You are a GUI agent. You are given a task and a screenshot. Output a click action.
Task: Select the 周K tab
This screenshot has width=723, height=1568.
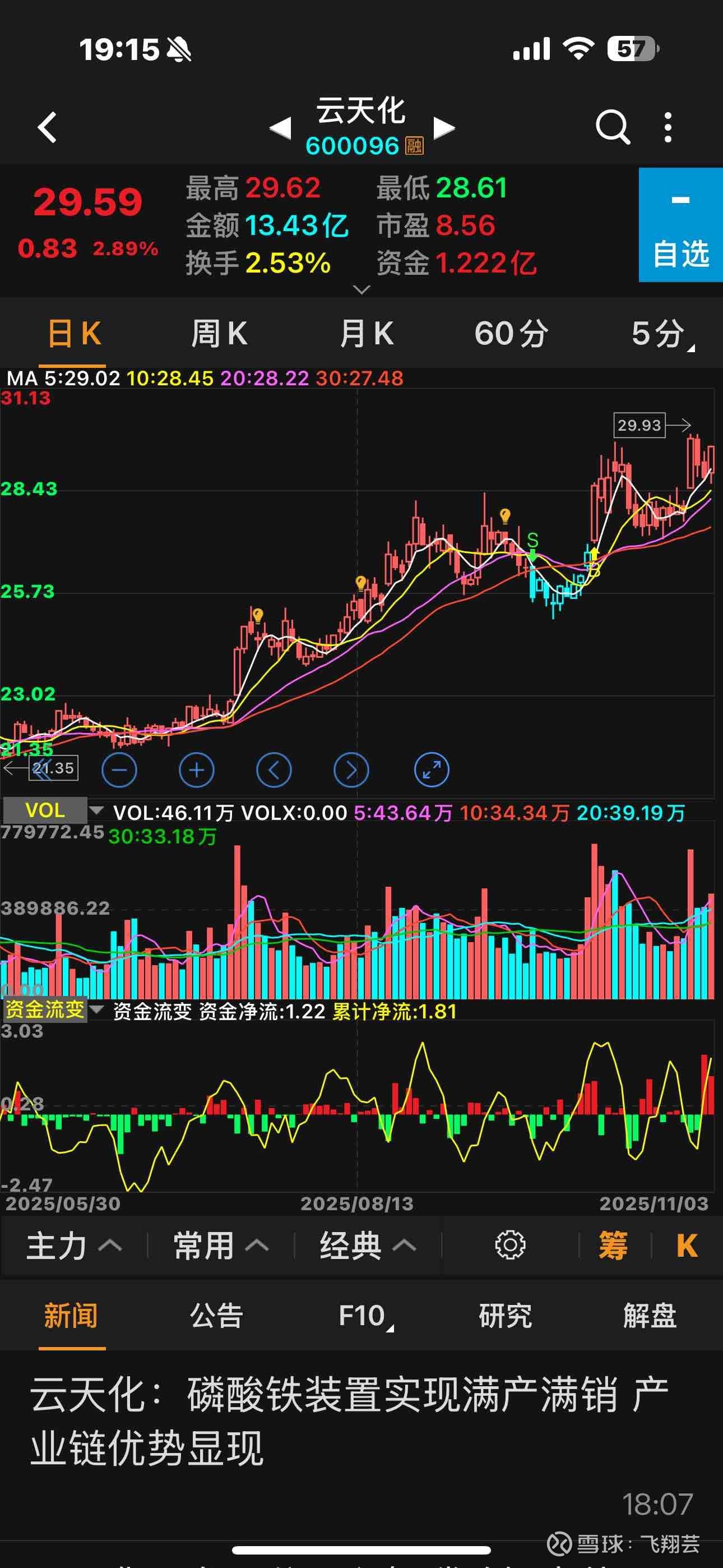point(219,334)
